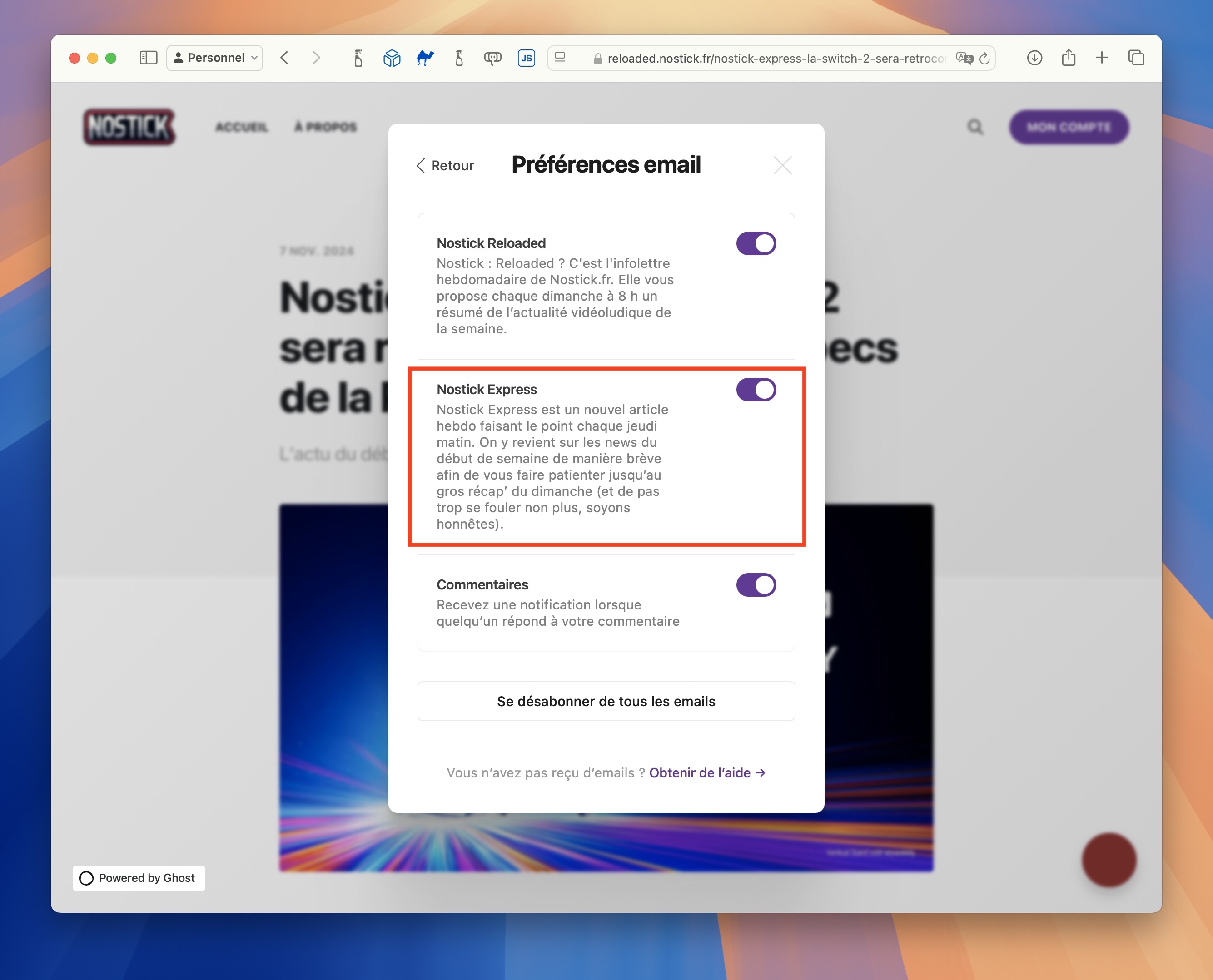Image resolution: width=1213 pixels, height=980 pixels.
Task: Disable Commentaires notifications
Action: tap(756, 584)
